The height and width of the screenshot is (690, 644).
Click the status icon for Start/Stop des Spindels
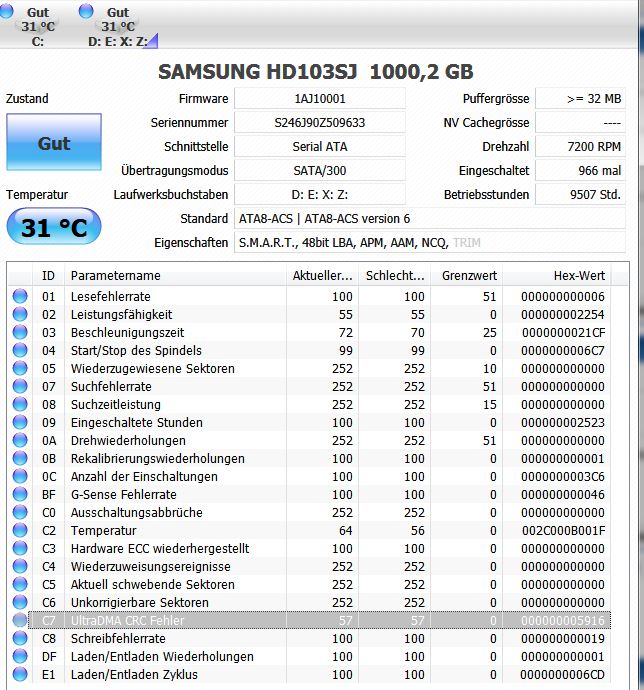tap(20, 350)
